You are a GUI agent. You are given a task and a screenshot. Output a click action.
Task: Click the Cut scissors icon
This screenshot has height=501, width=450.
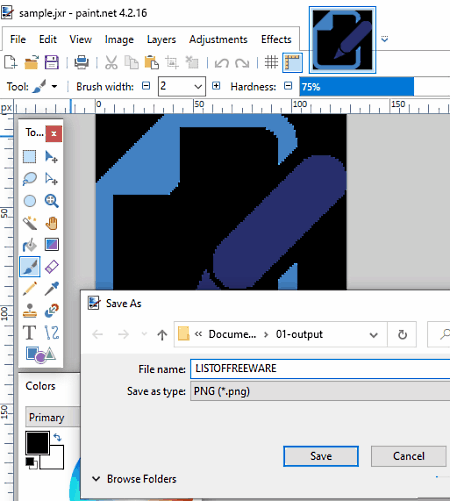tap(111, 62)
